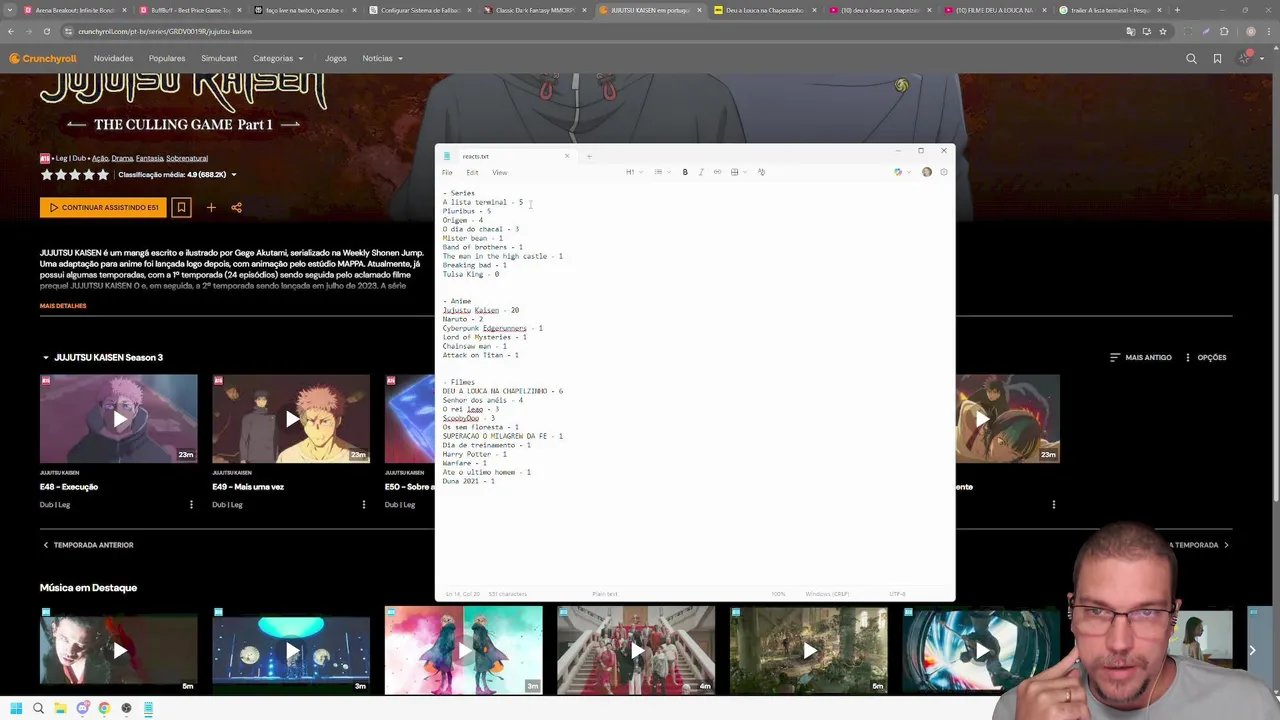Add series to a Crunchylist with plus icon
The height and width of the screenshot is (720, 1280).
click(211, 207)
